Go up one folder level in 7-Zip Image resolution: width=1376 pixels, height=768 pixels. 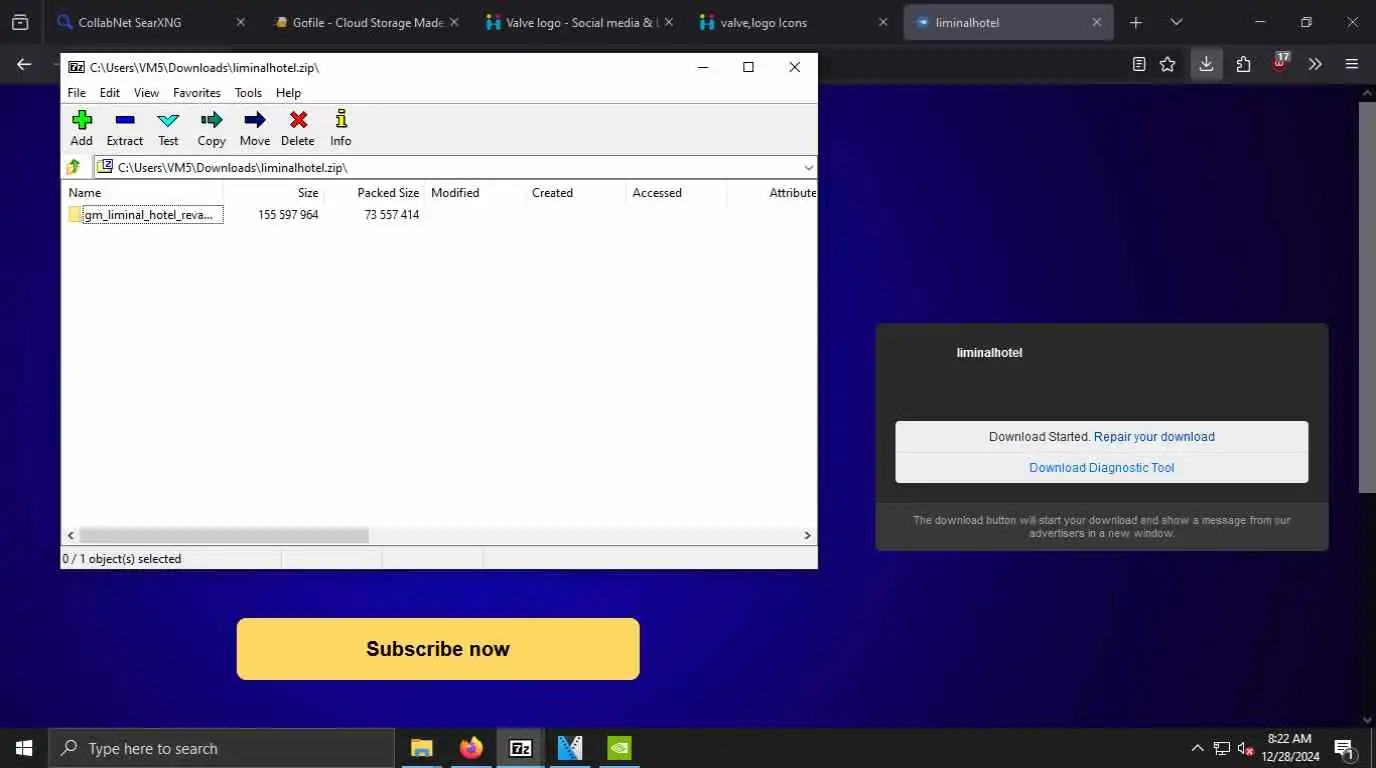click(74, 167)
